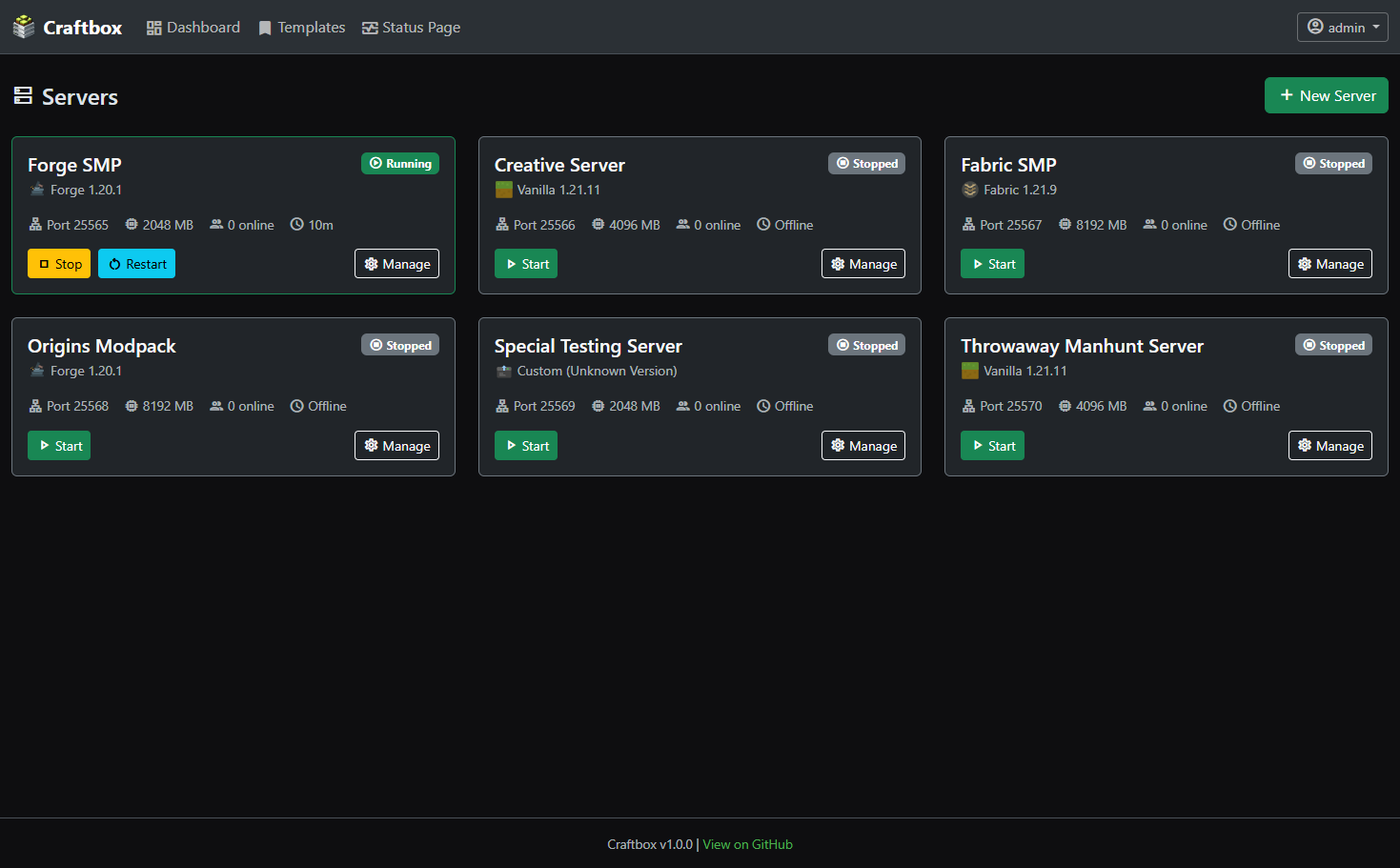Click the Forge anvil icon on Forge SMP
Screen dimensions: 1400x868
[37, 190]
